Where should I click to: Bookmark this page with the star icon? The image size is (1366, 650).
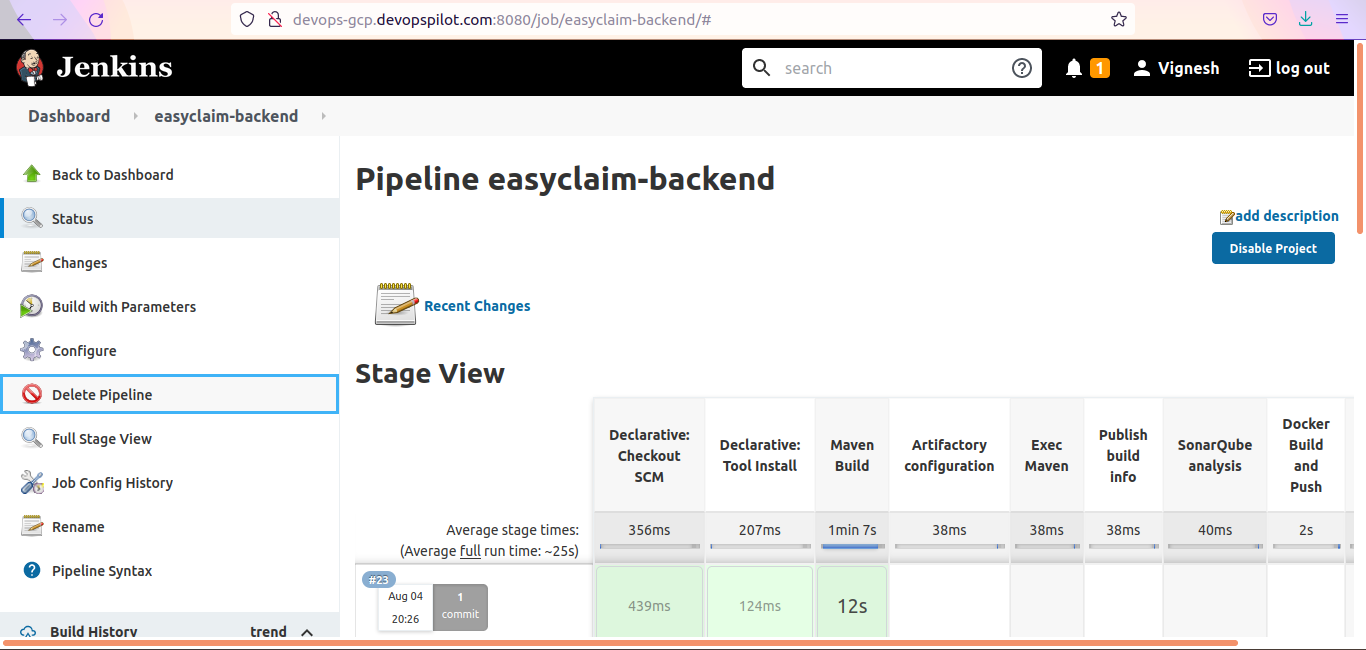[x=1119, y=19]
